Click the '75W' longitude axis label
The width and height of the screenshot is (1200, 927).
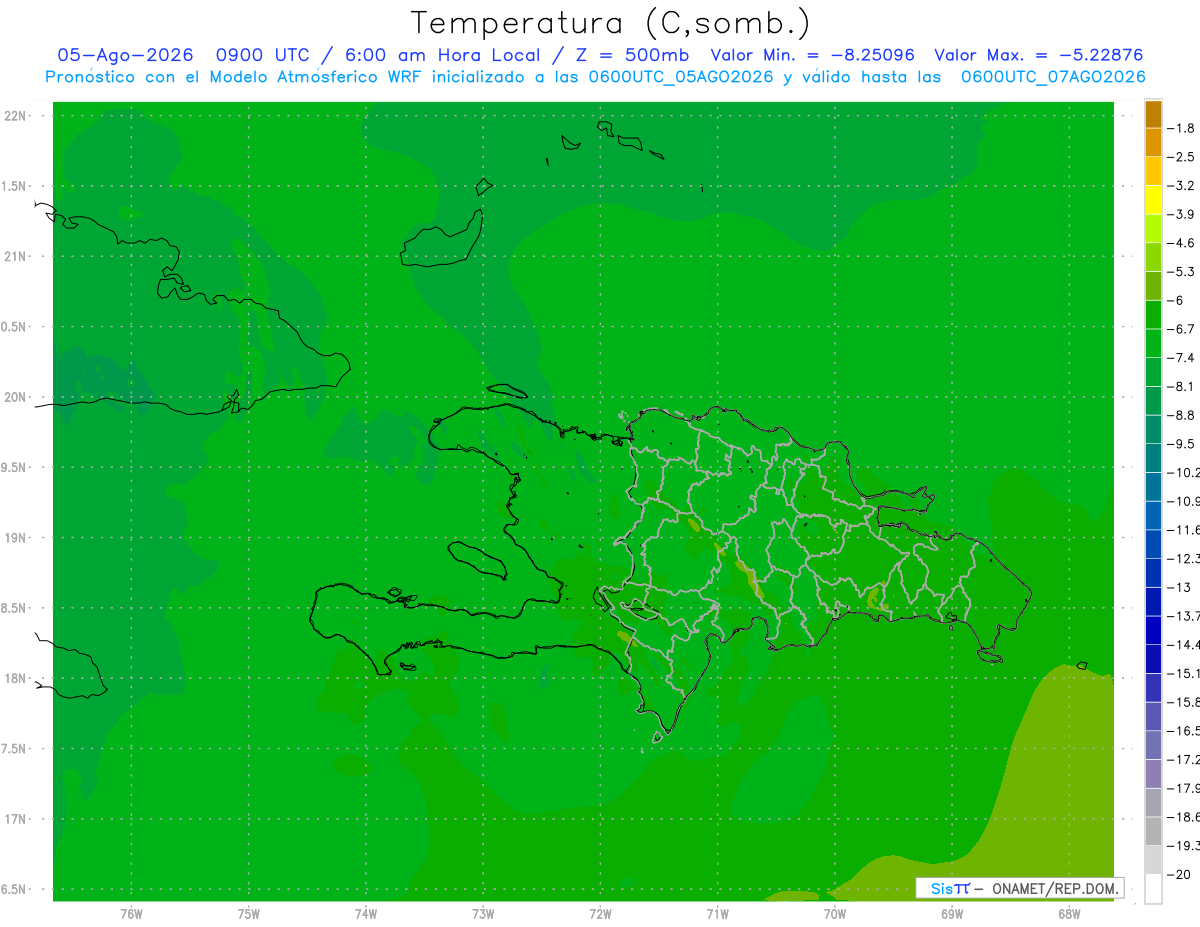coord(248,913)
